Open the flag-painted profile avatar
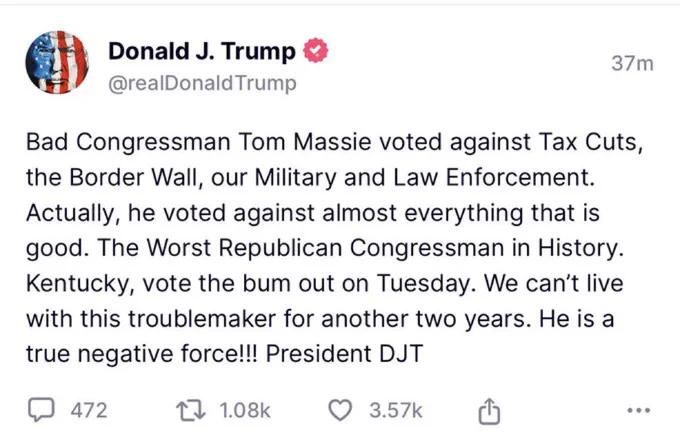This screenshot has height=444, width=680. point(57,62)
